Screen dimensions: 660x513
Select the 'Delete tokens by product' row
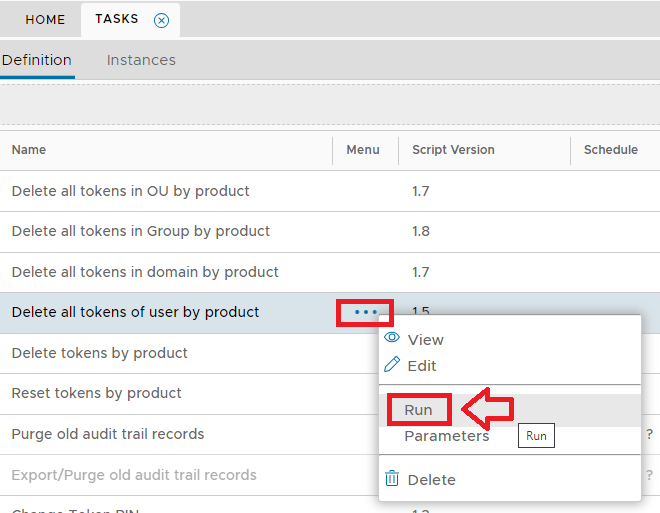(x=99, y=353)
